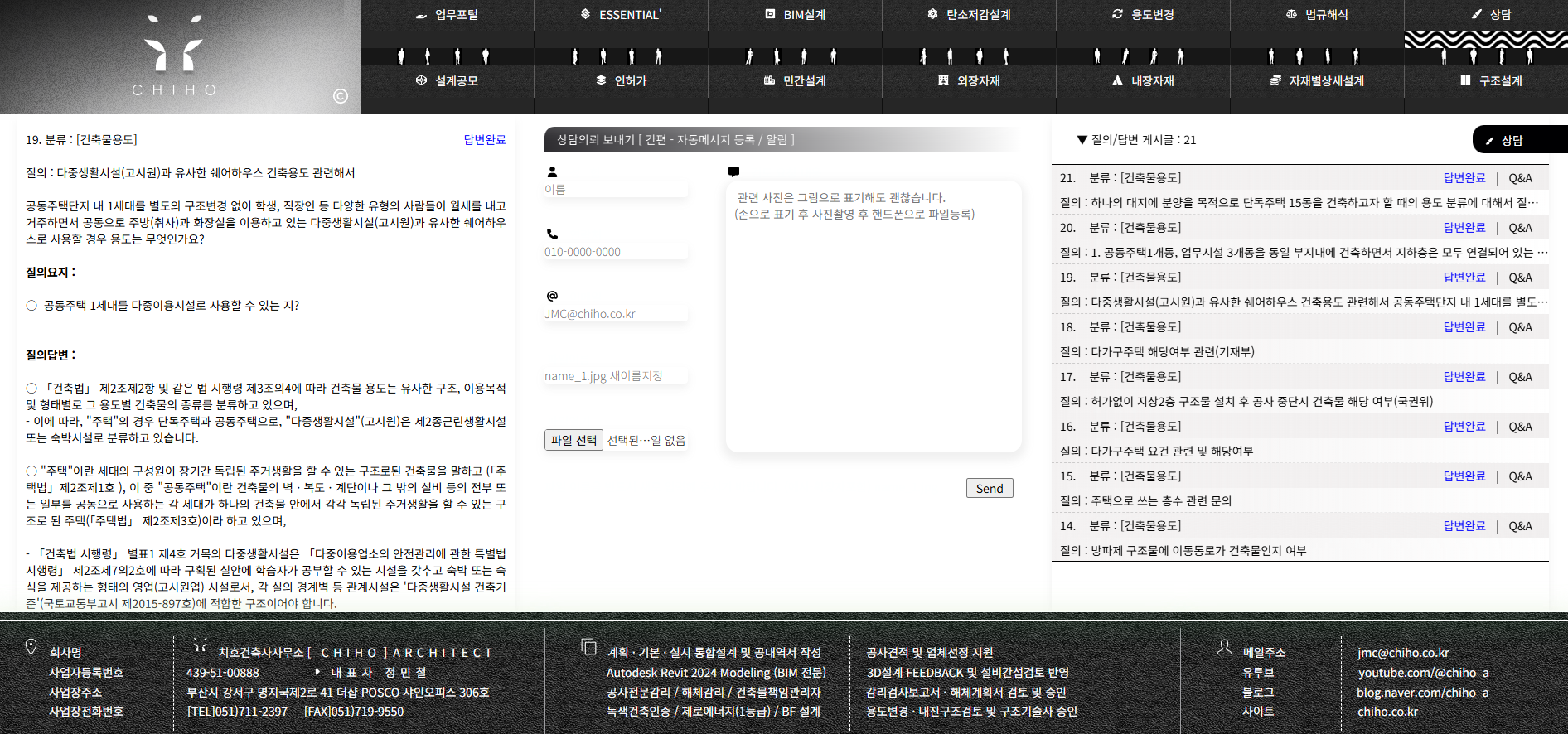Open Q&A link for post 17

(1520, 377)
